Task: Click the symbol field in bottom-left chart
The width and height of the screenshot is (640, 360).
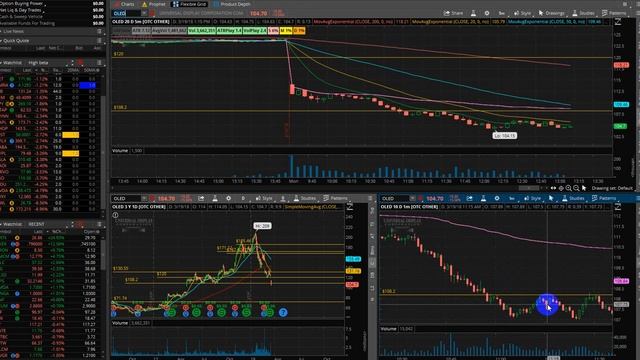Action: click(x=126, y=198)
